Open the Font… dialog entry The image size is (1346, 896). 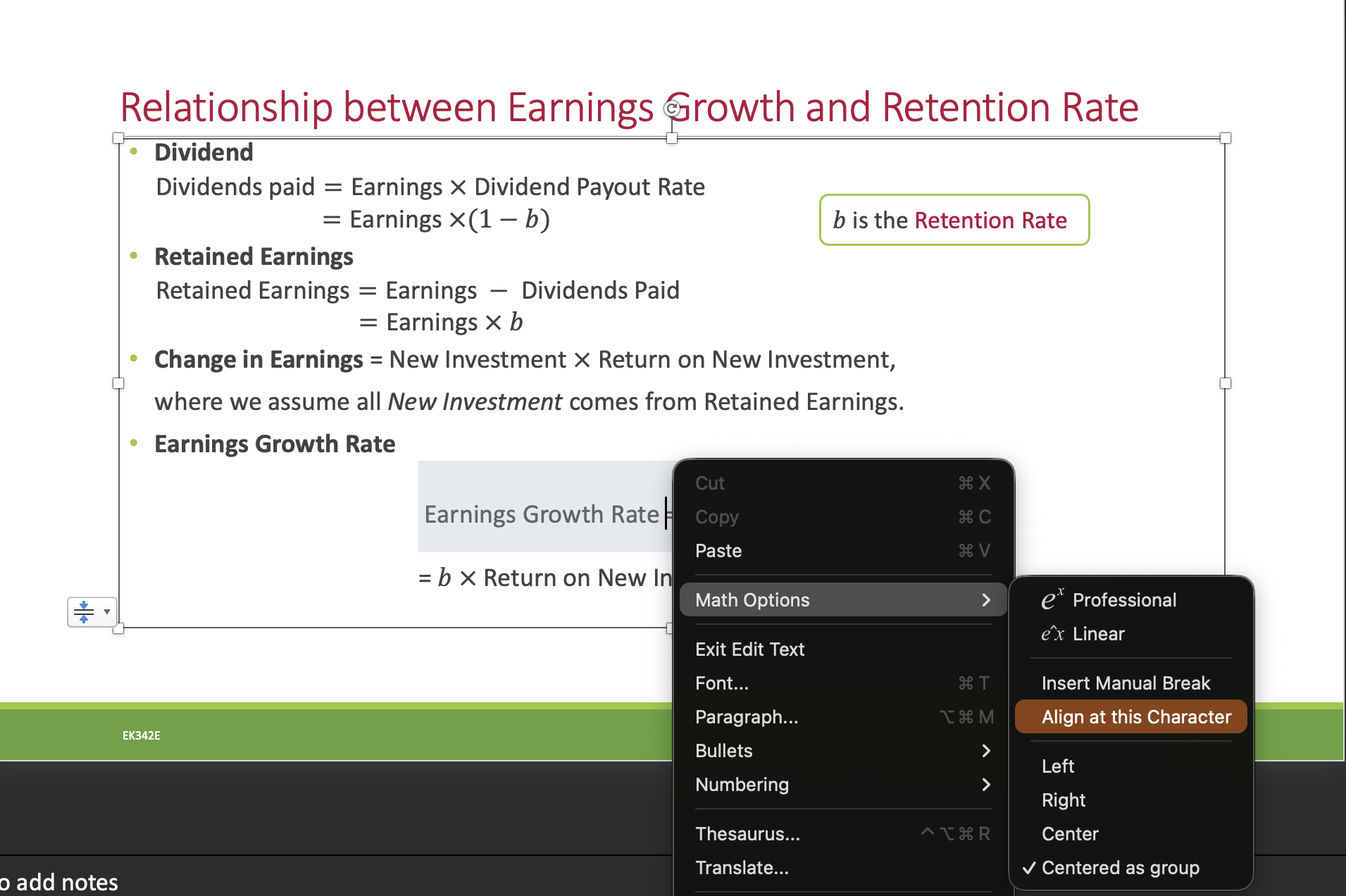[843, 683]
